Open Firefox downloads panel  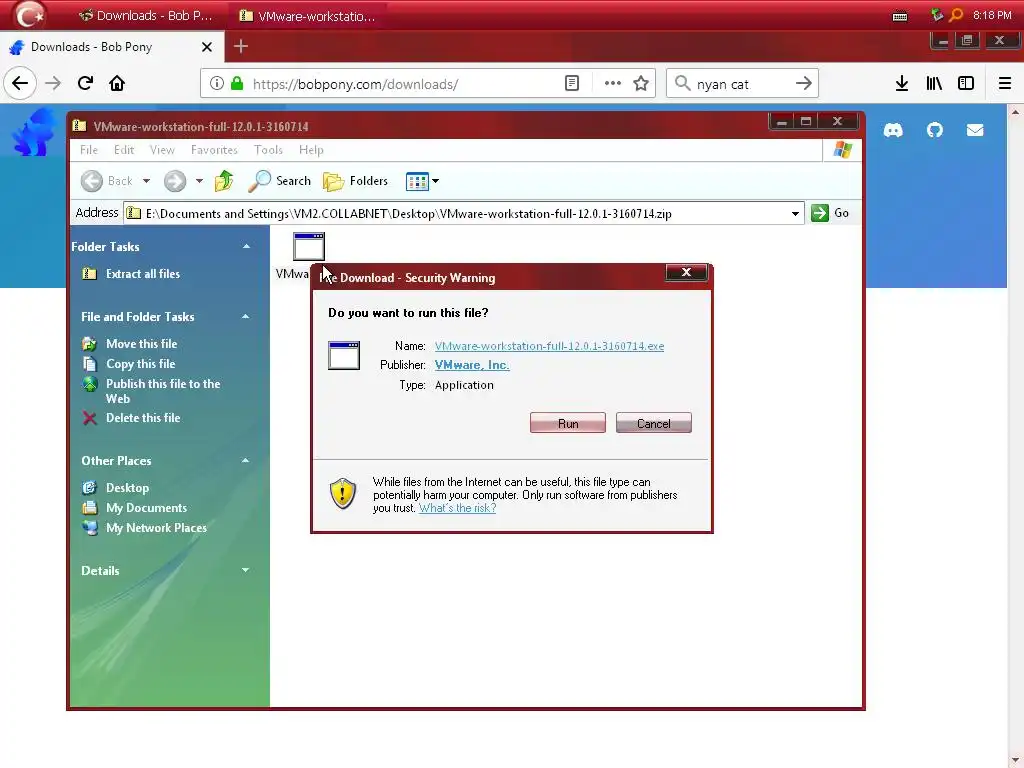(x=902, y=84)
